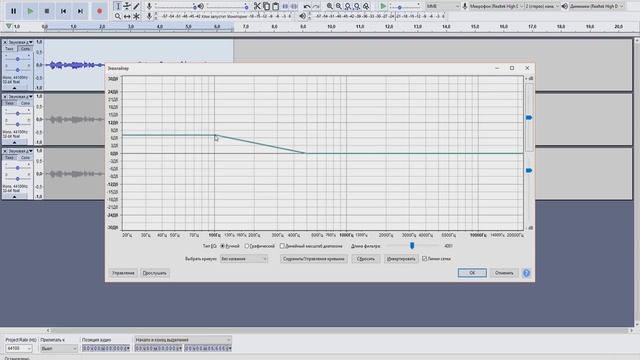640x360 pixels.
Task: Start playback with the green Play button
Action: tap(30, 11)
